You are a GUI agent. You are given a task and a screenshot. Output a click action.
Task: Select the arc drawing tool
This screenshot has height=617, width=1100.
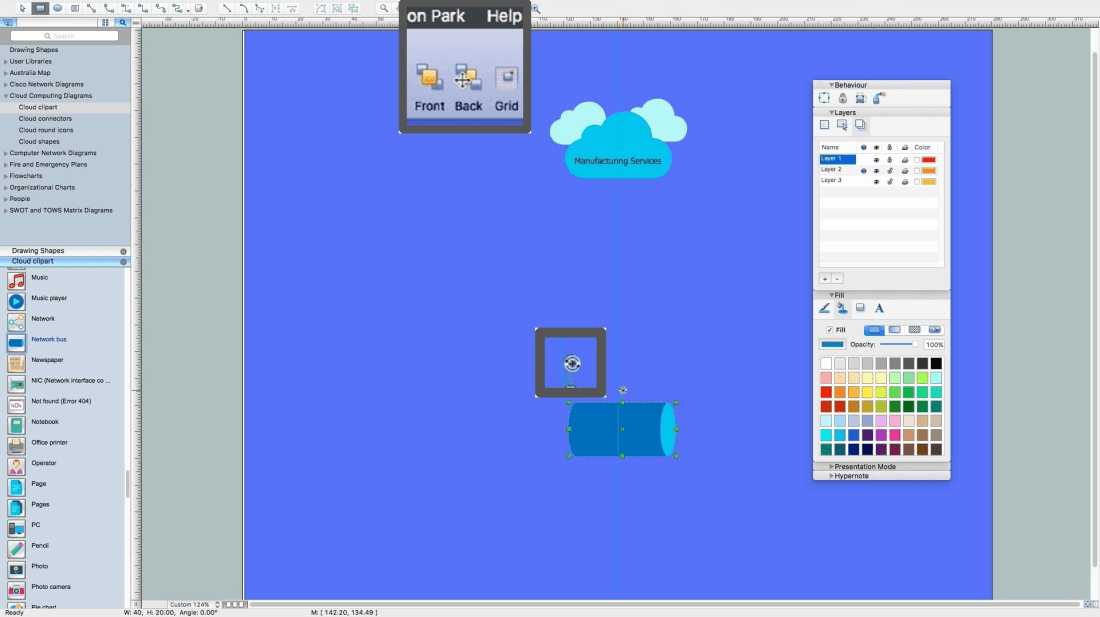coord(243,8)
